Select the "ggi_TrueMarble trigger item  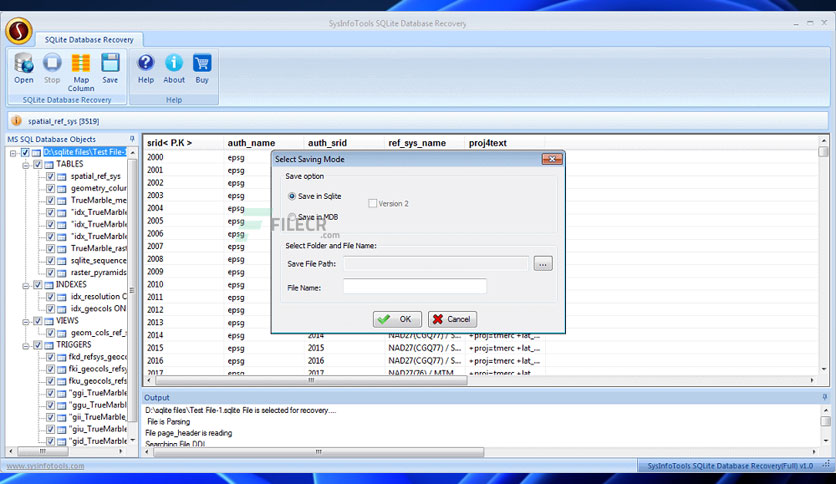(x=98, y=393)
